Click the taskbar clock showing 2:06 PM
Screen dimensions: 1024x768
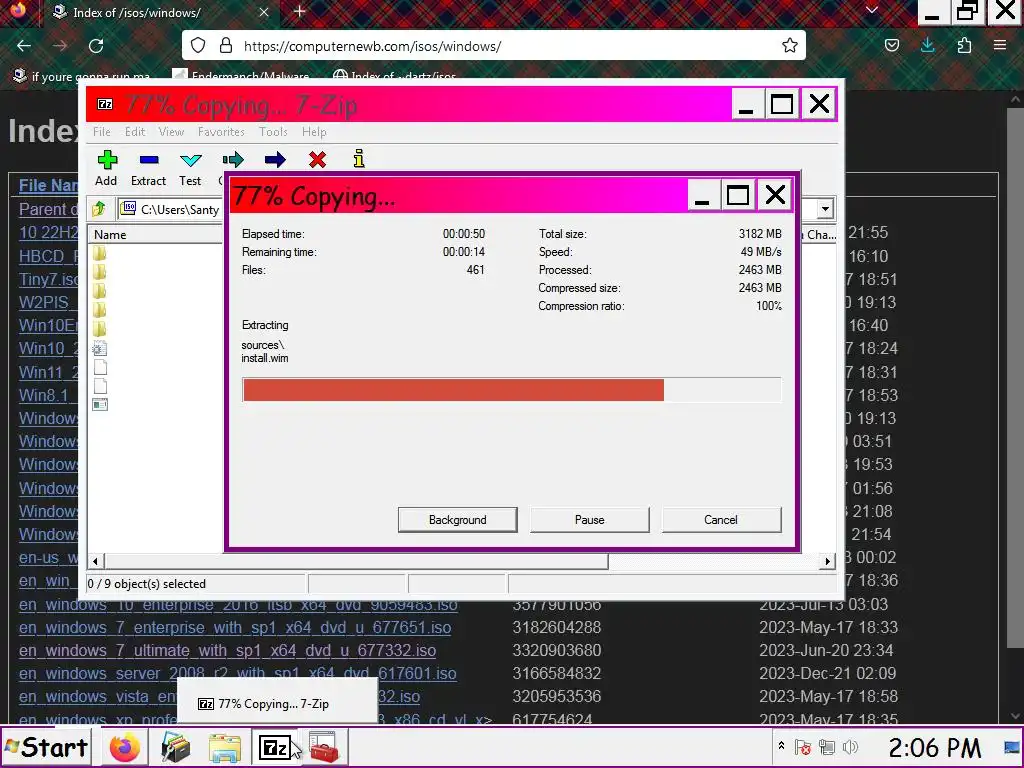[935, 747]
